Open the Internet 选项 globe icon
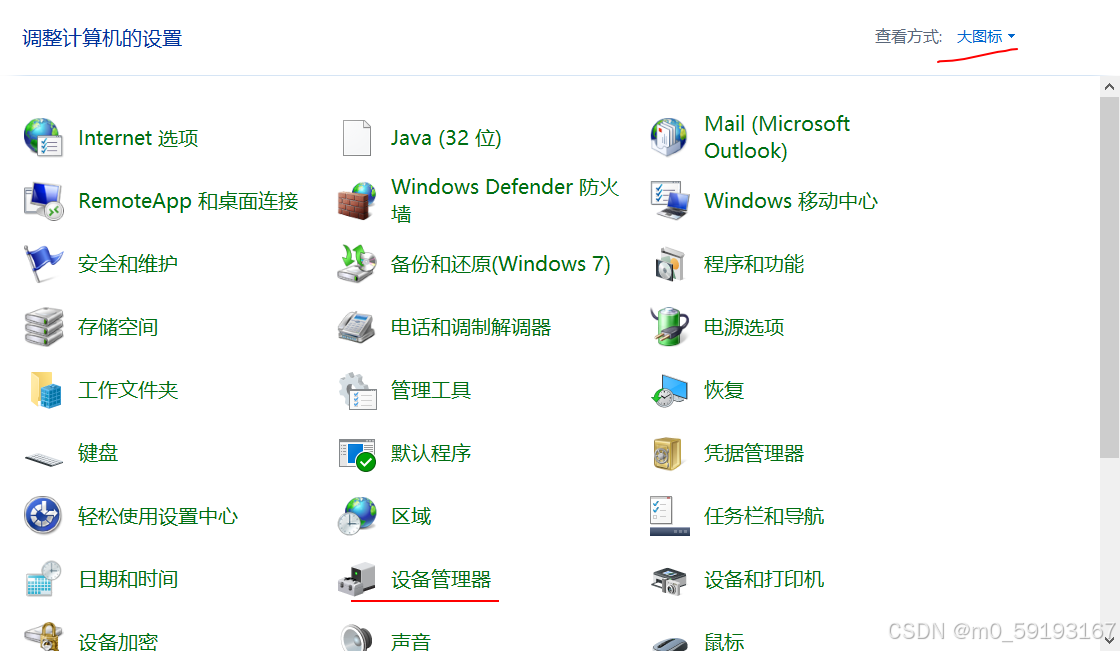 [x=43, y=137]
